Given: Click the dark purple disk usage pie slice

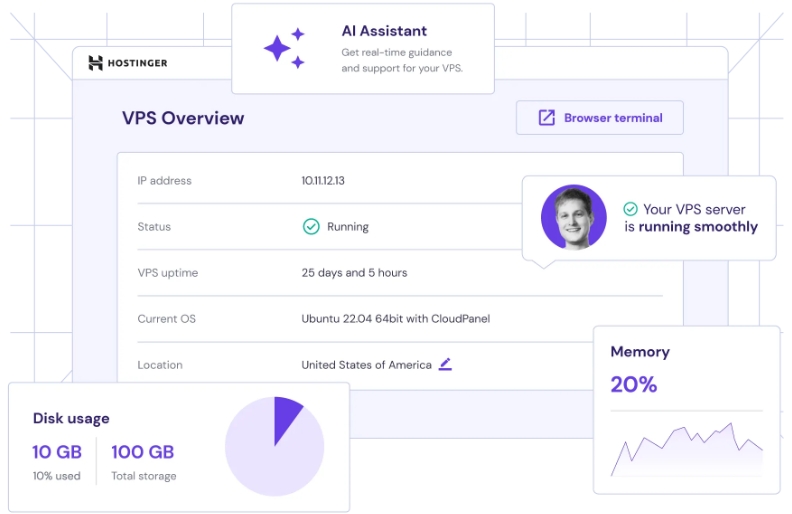Looking at the screenshot, I should click(285, 416).
